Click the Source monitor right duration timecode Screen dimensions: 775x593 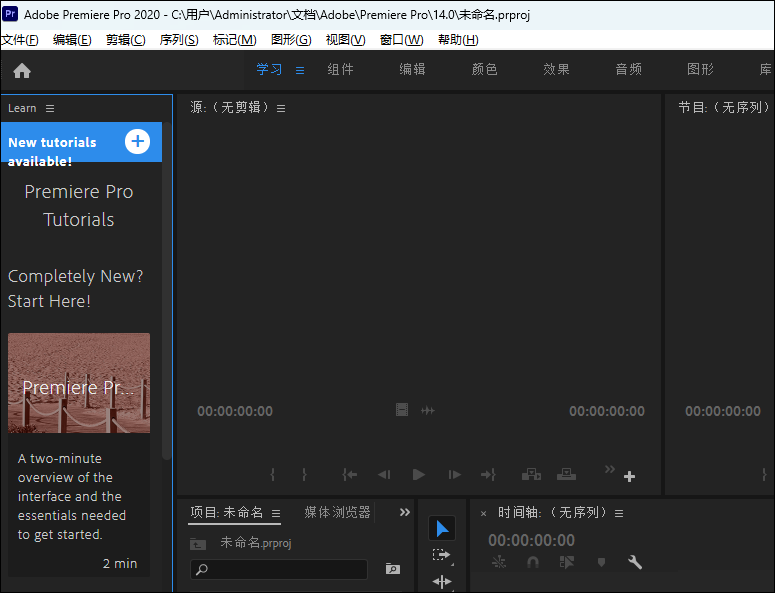(x=607, y=411)
